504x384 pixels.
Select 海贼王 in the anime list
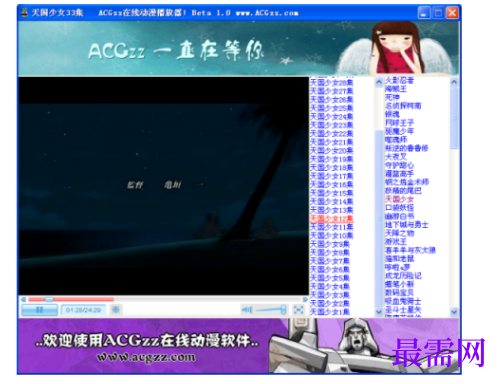coord(396,89)
